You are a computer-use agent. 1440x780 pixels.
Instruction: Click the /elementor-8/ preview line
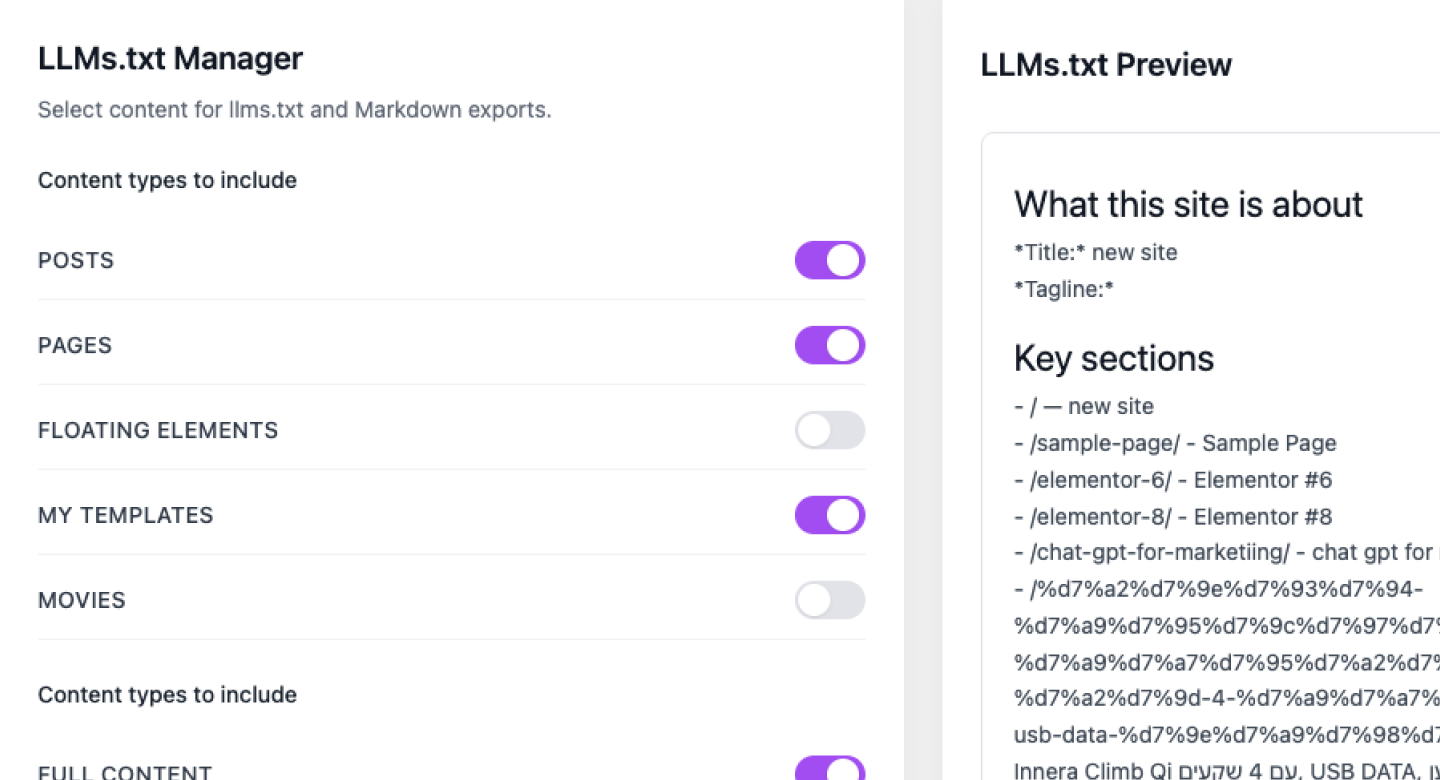(1173, 517)
